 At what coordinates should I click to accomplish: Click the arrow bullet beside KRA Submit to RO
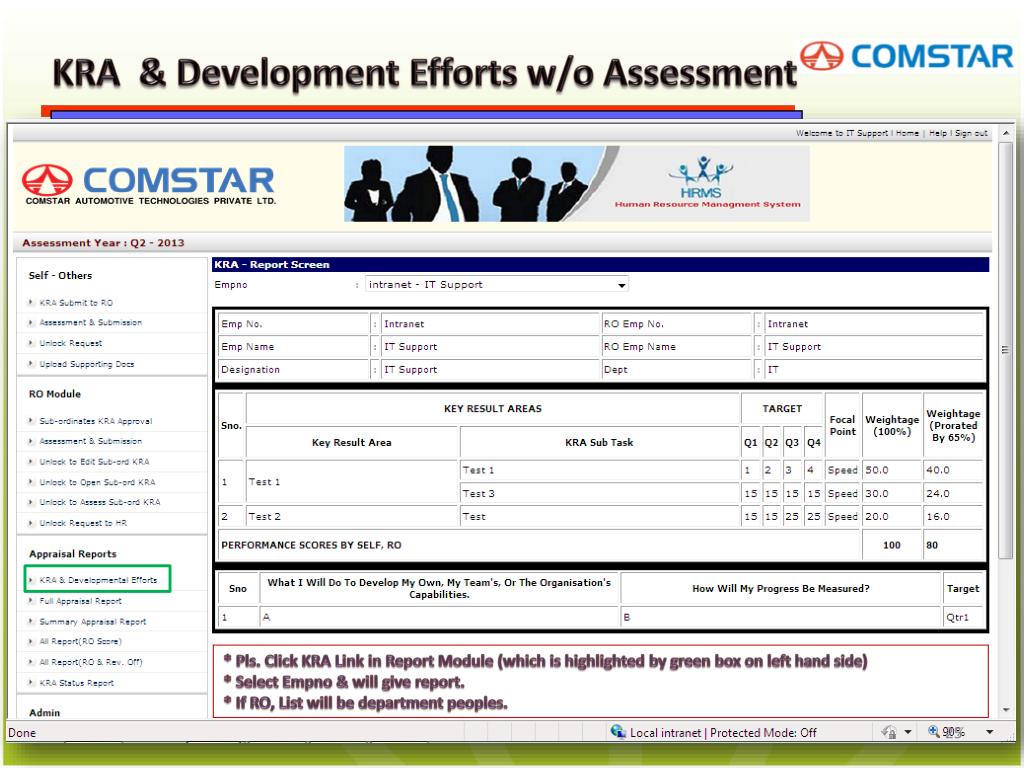click(x=31, y=302)
